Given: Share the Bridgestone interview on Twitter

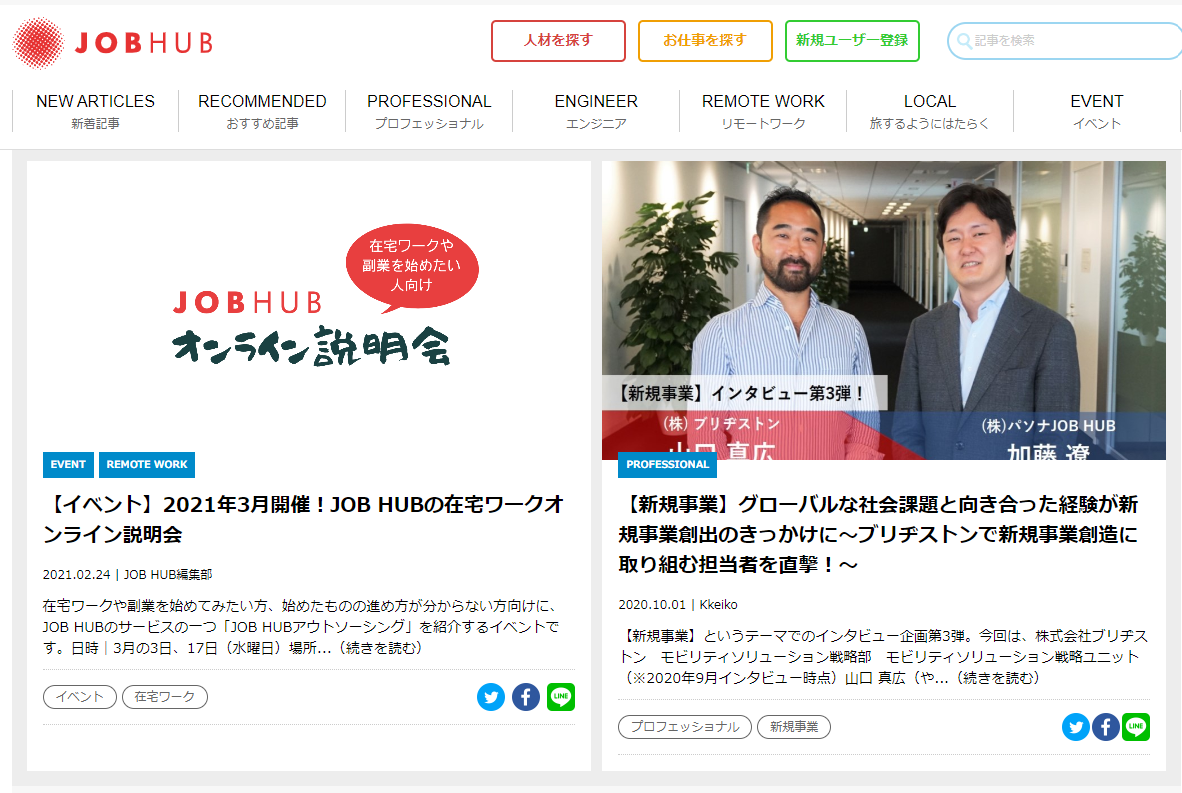Looking at the screenshot, I should pos(1076,727).
